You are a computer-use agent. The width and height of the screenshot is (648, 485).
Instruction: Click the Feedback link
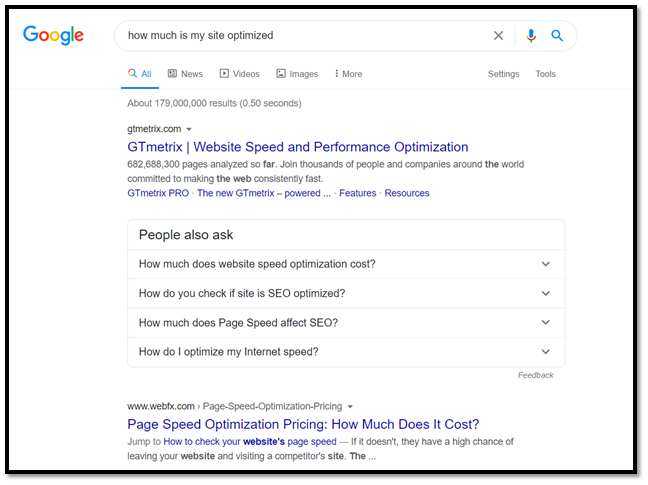coord(536,375)
